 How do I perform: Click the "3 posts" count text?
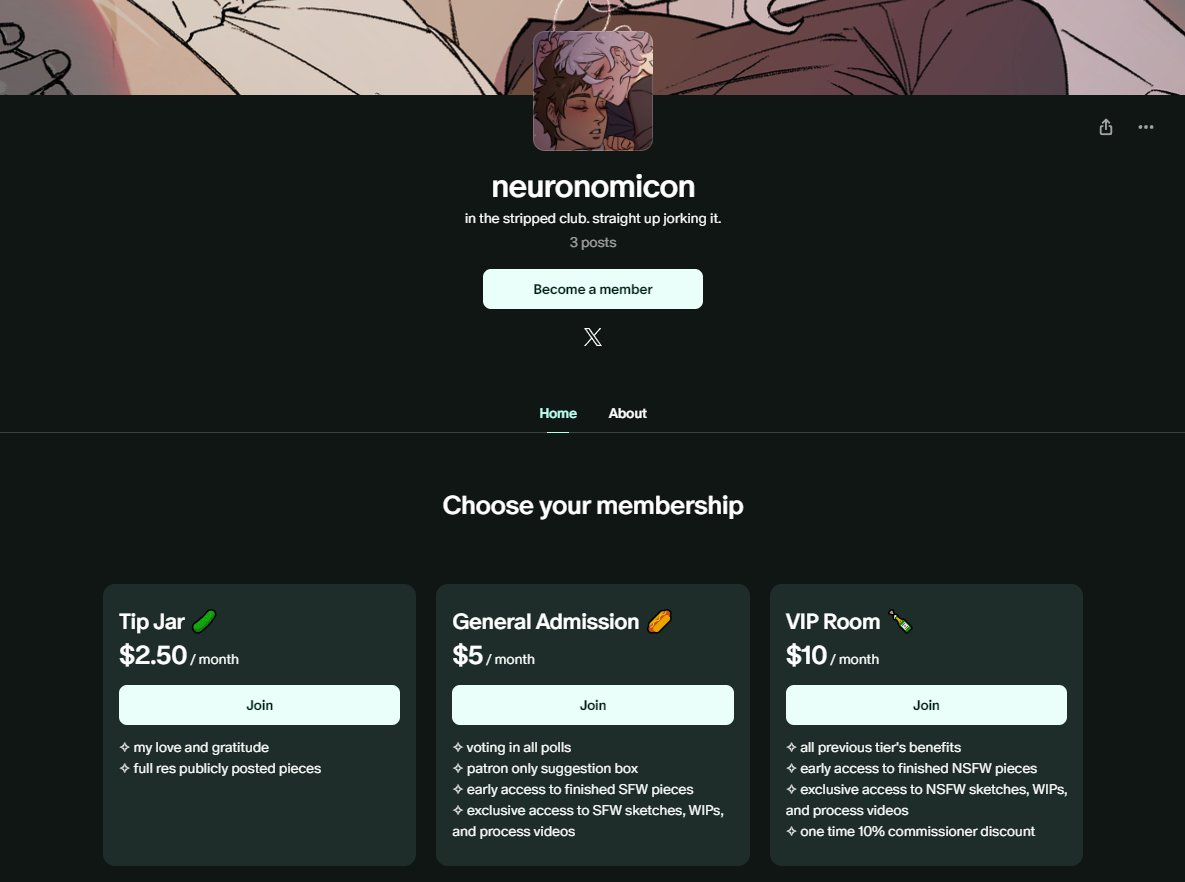coord(593,242)
